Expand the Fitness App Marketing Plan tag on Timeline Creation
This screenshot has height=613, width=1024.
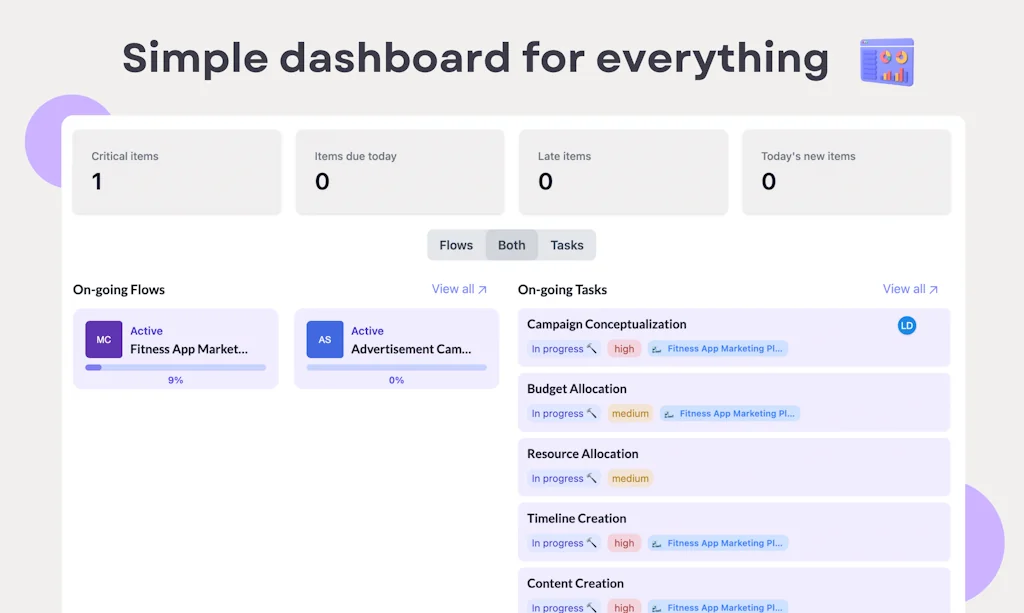coord(718,543)
